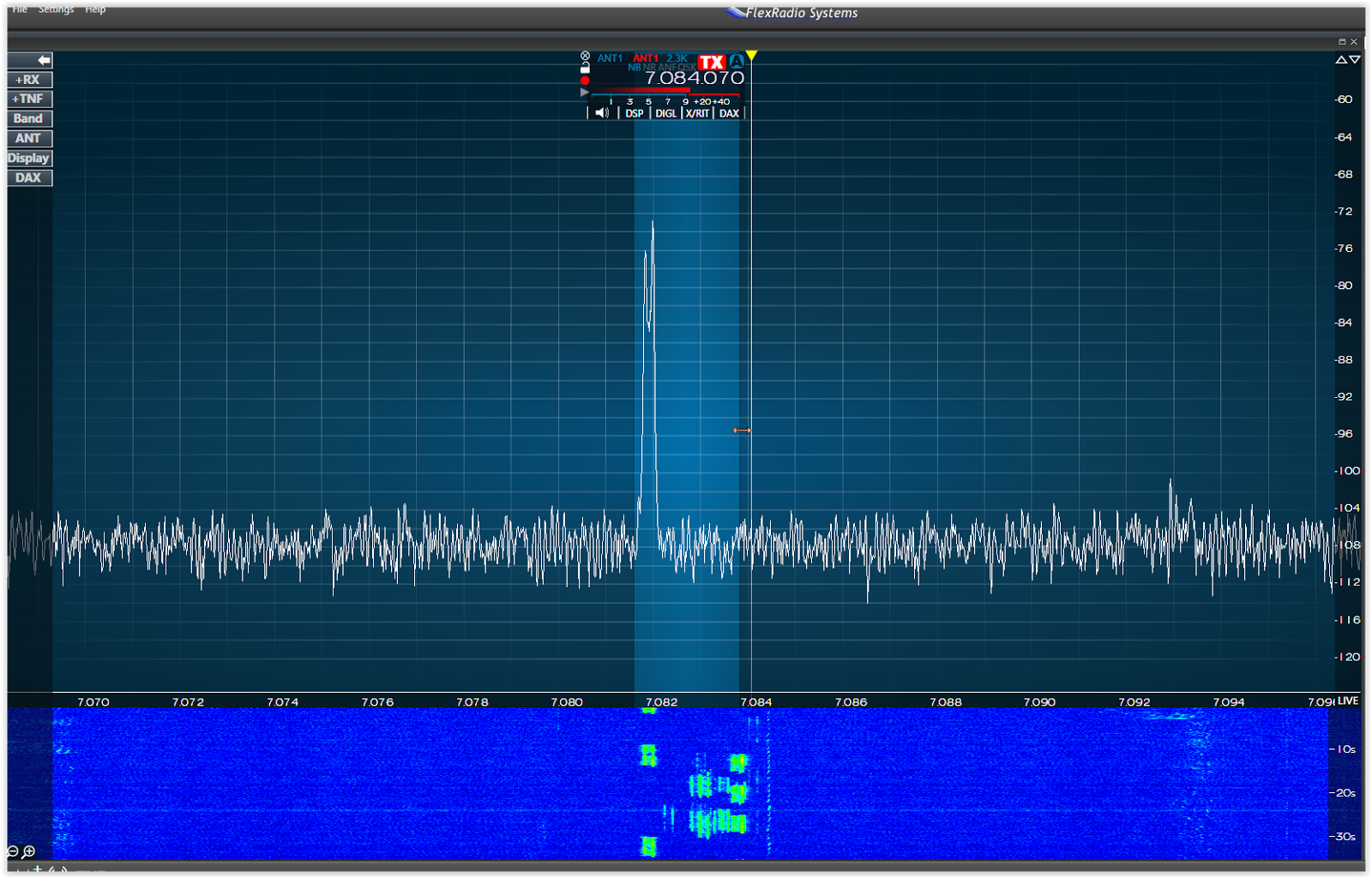Open the DIGL mode selector
This screenshot has height=878, width=1372.
point(665,112)
